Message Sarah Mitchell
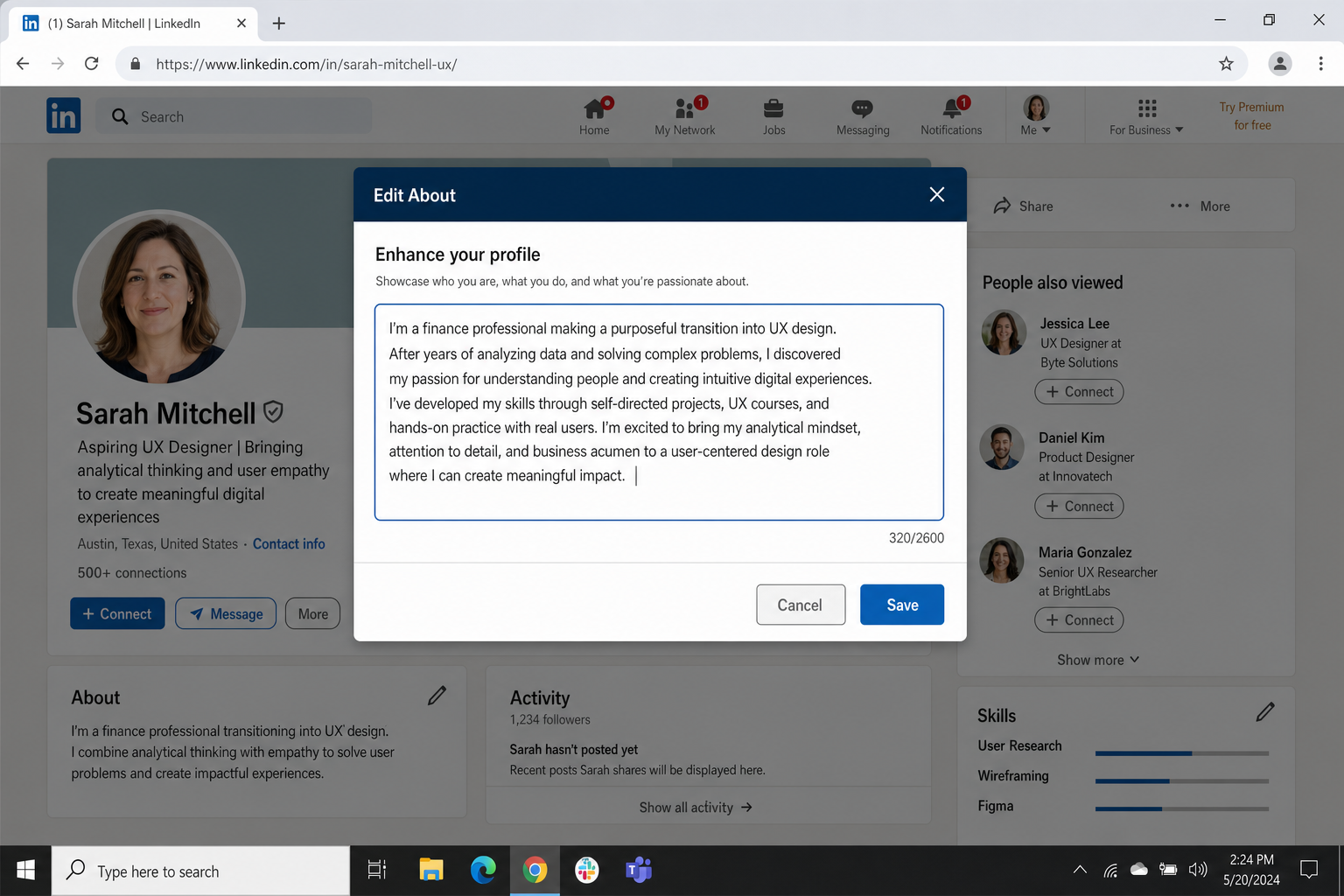Viewport: 1344px width, 896px height. coord(226,614)
